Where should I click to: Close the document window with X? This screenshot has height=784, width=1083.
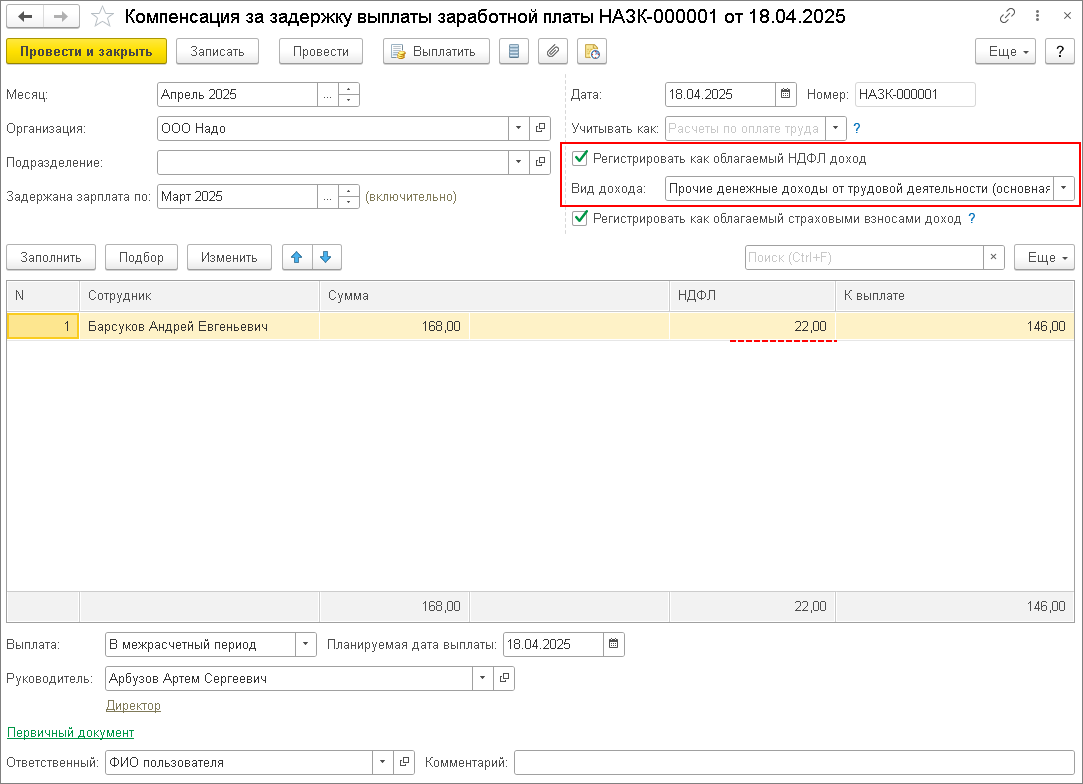[1067, 15]
